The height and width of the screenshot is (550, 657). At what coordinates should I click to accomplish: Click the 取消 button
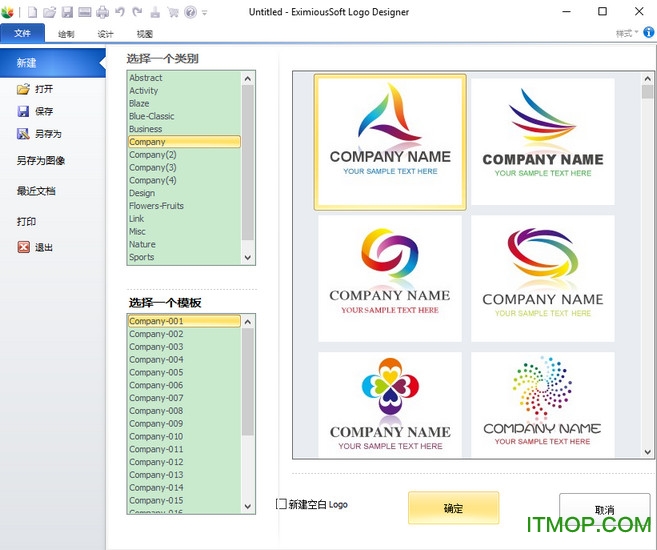[x=605, y=509]
